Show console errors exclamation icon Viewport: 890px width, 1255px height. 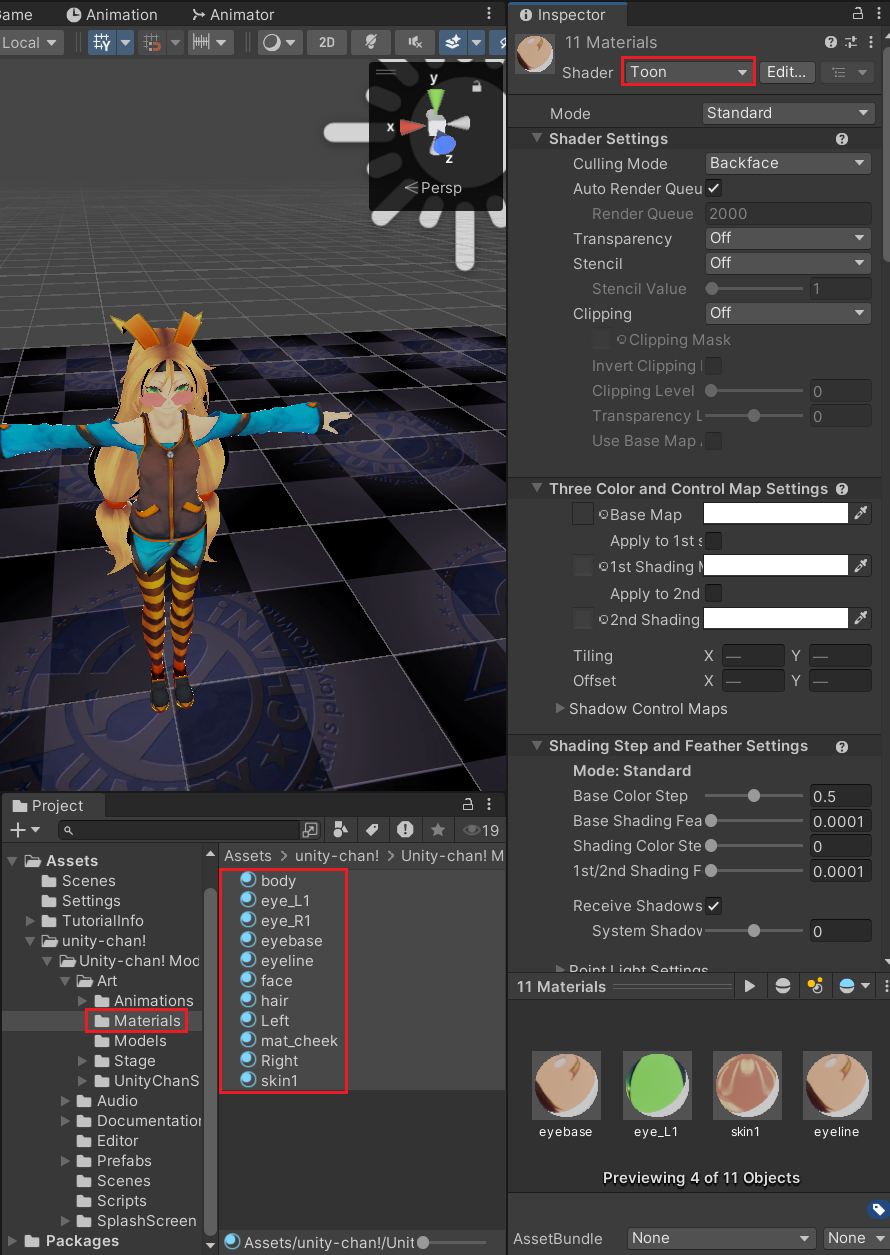pyautogui.click(x=405, y=830)
